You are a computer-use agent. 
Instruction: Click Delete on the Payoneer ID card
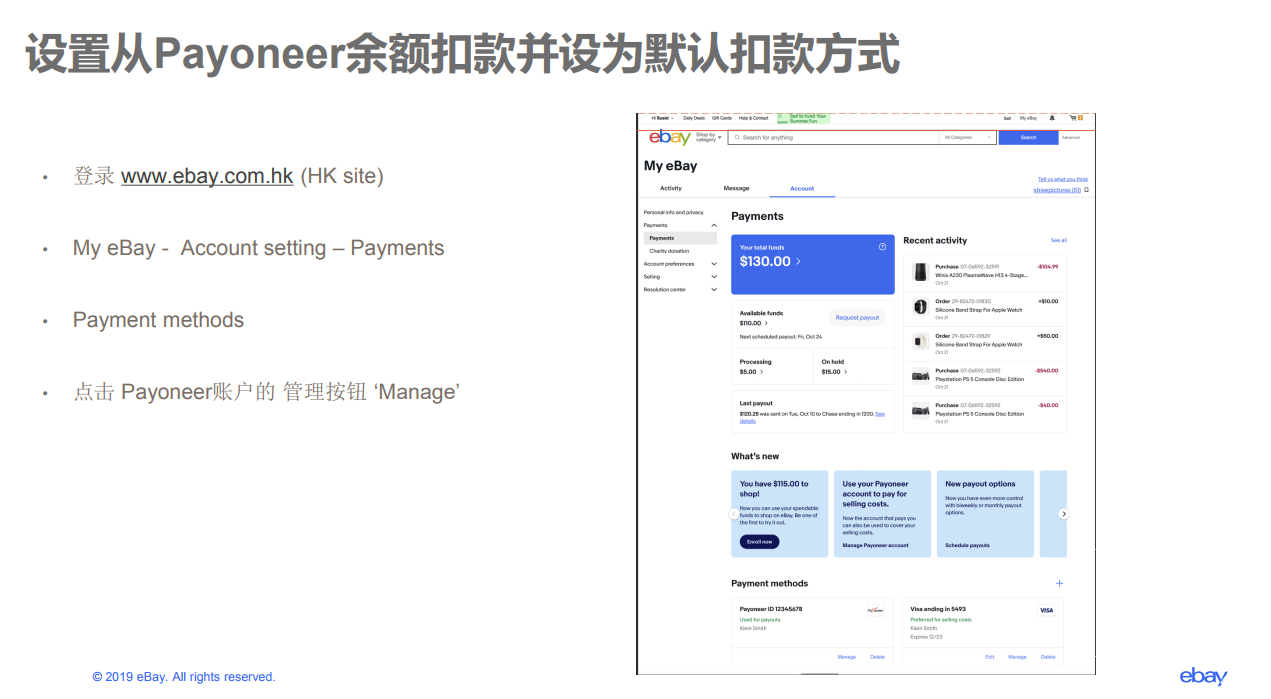coord(877,657)
